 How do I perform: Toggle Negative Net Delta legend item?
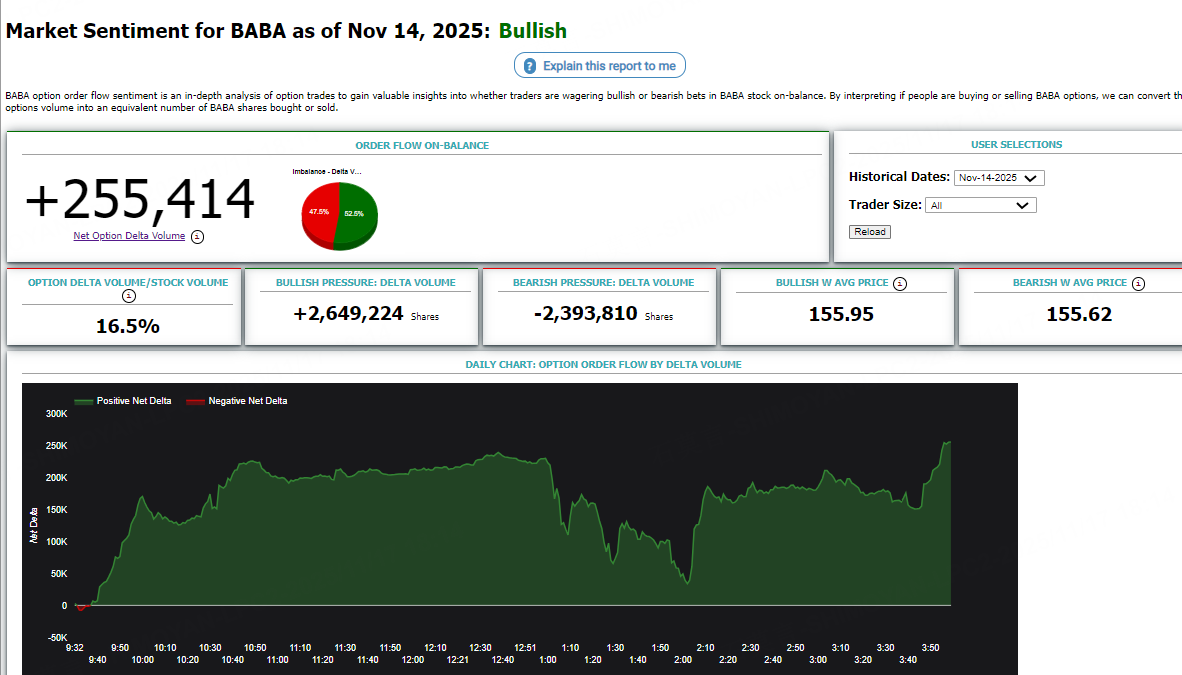(236, 401)
